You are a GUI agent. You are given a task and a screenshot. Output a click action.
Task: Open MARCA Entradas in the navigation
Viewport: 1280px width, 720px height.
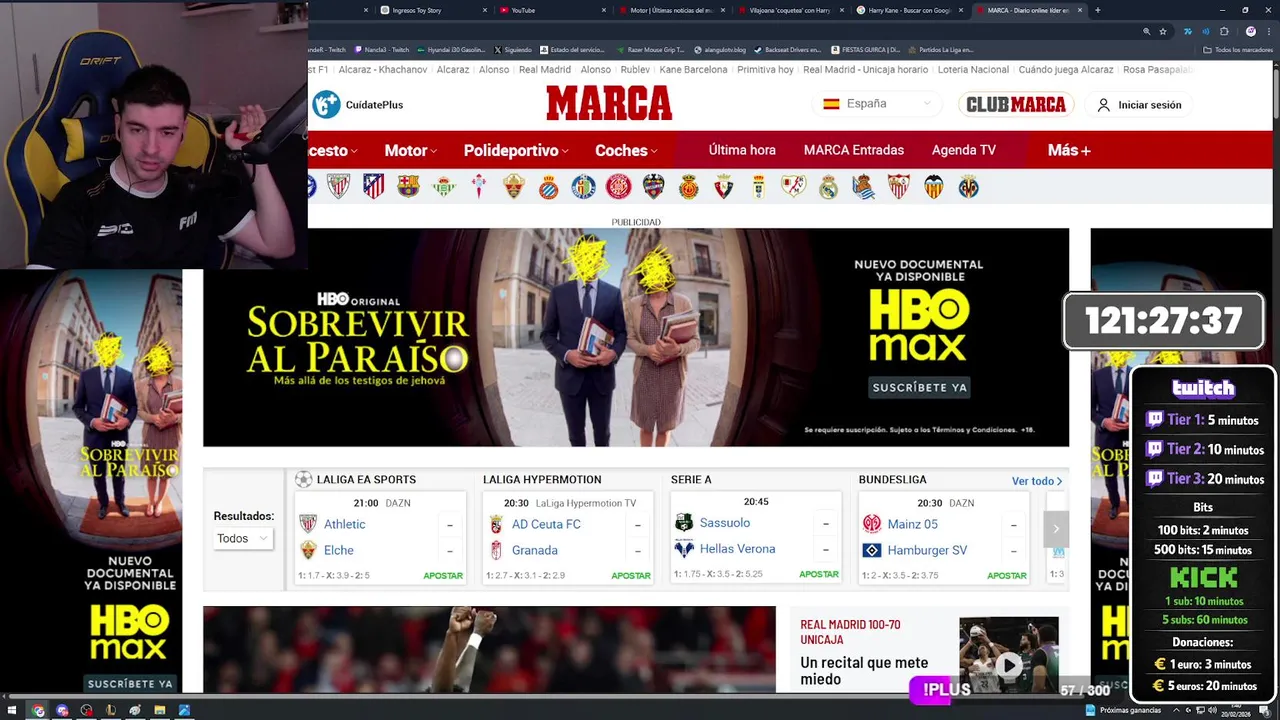click(x=854, y=150)
